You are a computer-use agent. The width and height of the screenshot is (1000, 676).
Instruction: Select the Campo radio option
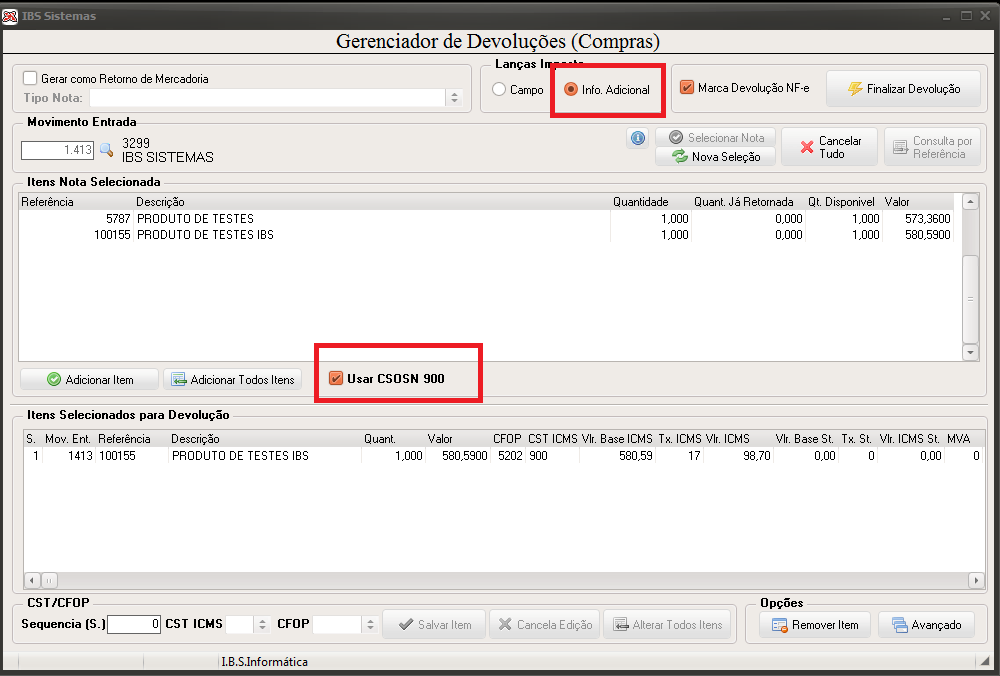pos(499,89)
